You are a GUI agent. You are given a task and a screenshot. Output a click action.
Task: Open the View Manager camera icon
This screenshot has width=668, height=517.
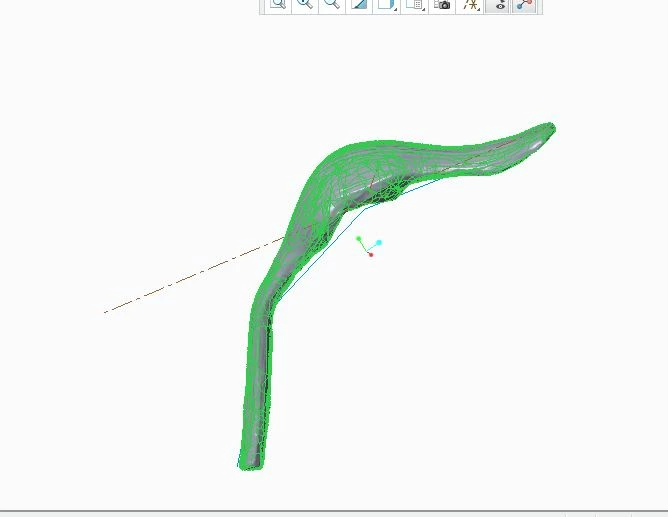pos(442,4)
